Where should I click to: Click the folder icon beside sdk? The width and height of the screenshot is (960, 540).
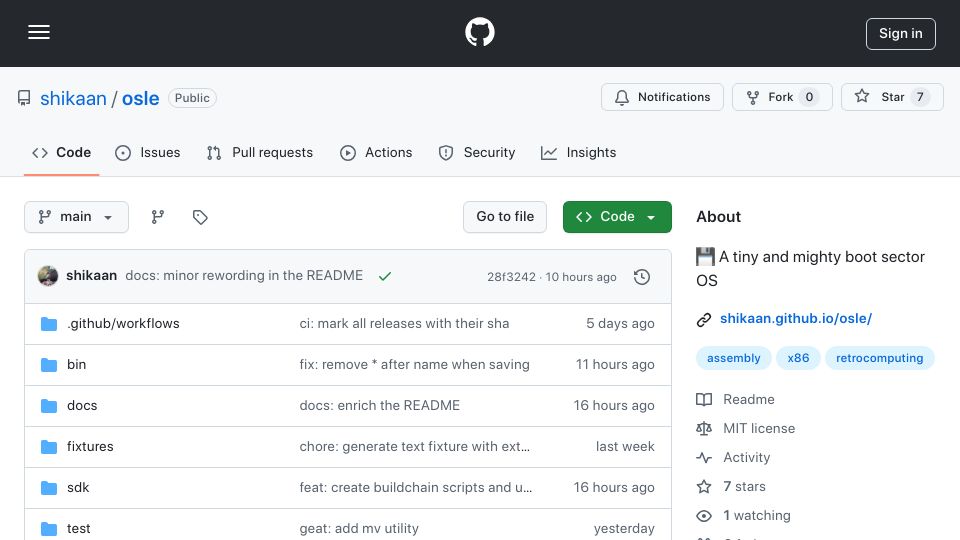49,488
